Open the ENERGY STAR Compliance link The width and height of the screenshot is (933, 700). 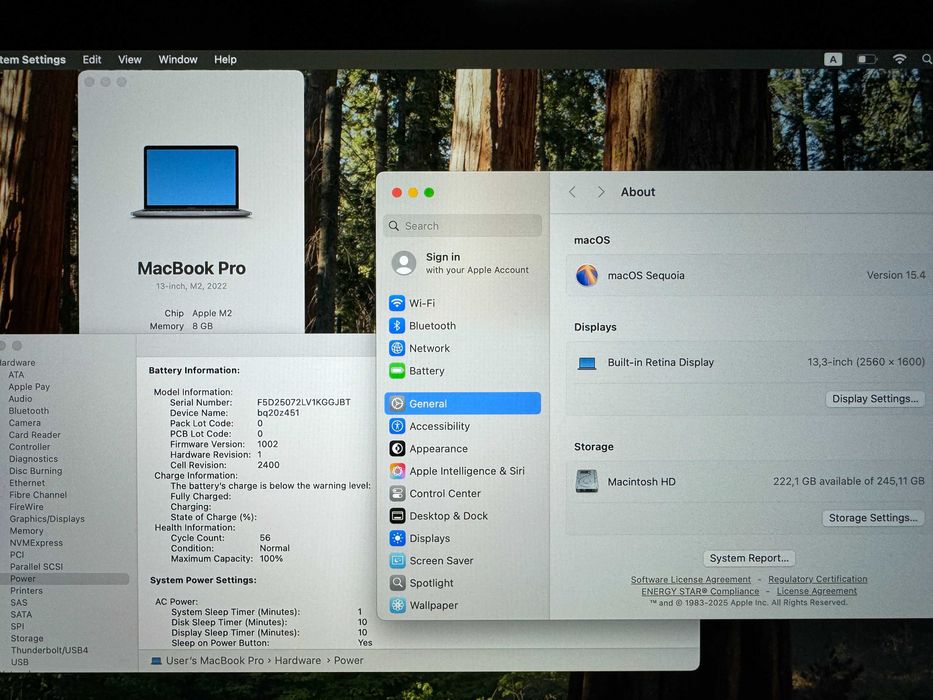[x=700, y=591]
